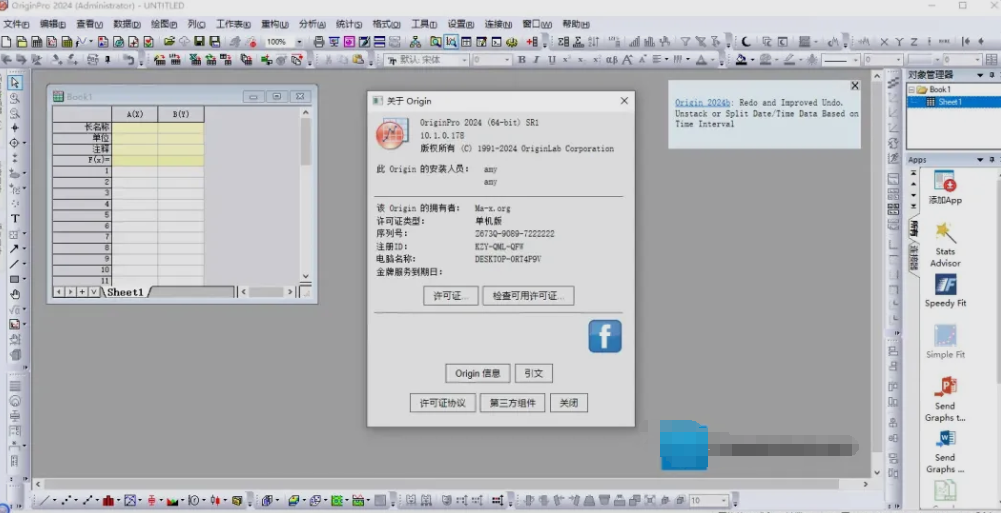The width and height of the screenshot is (1001, 513).
Task: Open the Stats Advisor app
Action: pos(945,245)
